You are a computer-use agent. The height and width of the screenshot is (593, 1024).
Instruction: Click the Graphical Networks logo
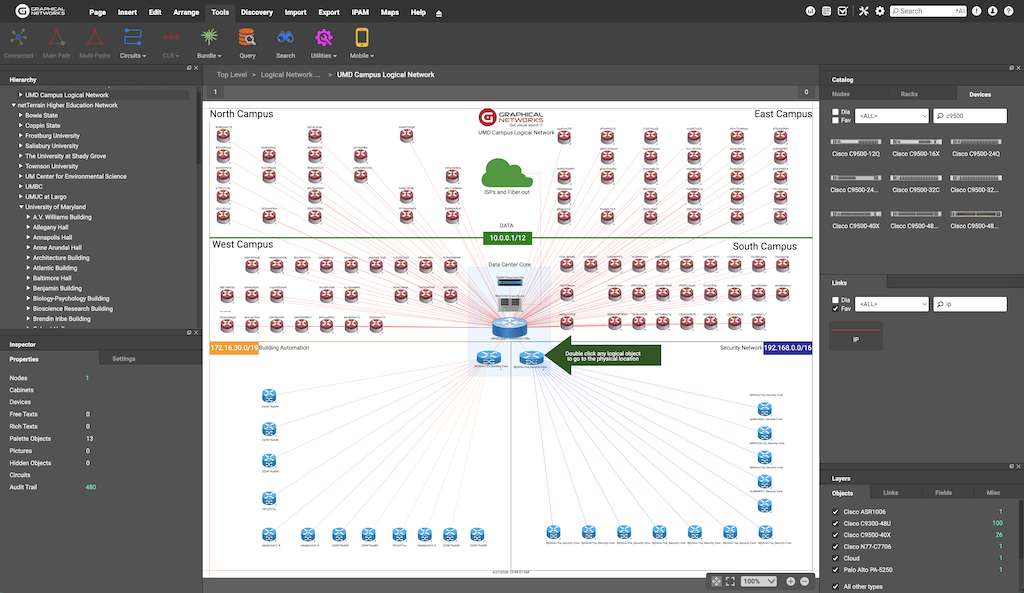point(40,11)
